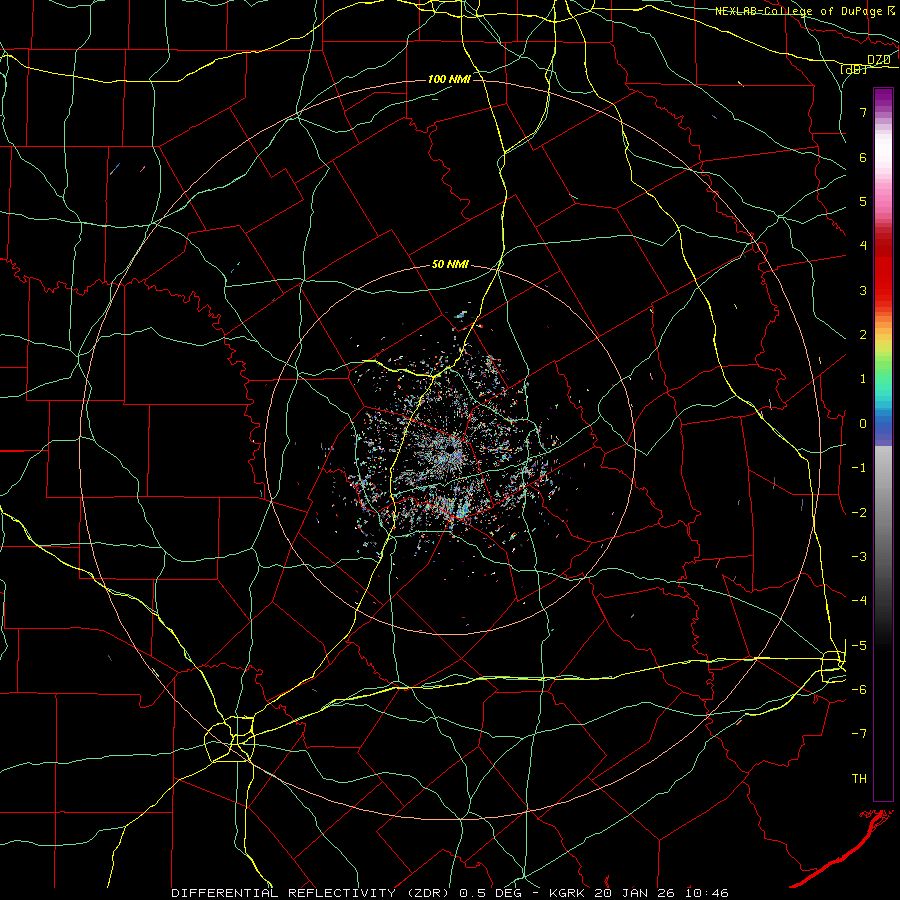Click the "5" tick on the color scale
Image resolution: width=900 pixels, height=900 pixels.
point(863,201)
